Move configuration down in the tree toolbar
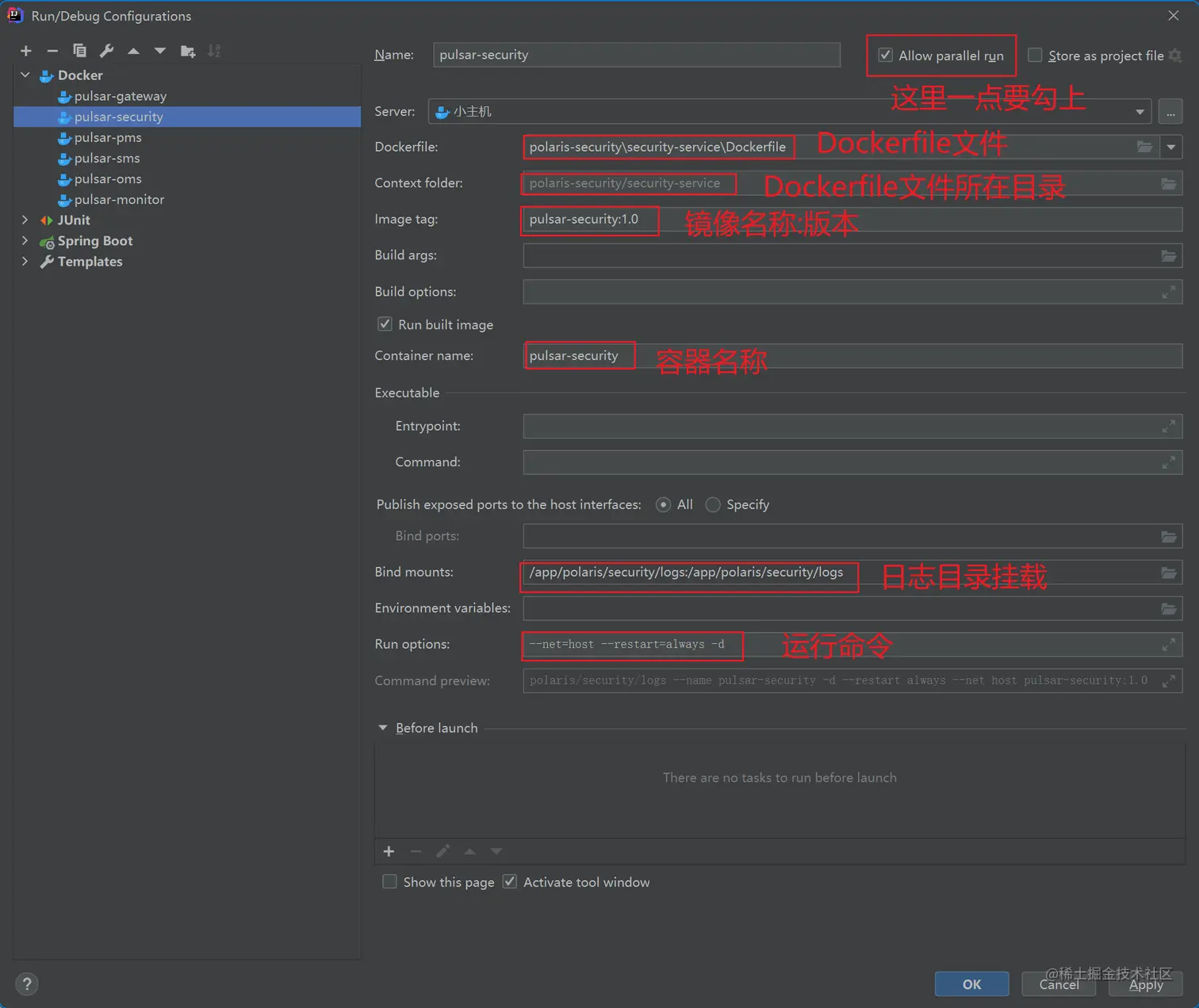This screenshot has width=1199, height=1008. click(160, 51)
